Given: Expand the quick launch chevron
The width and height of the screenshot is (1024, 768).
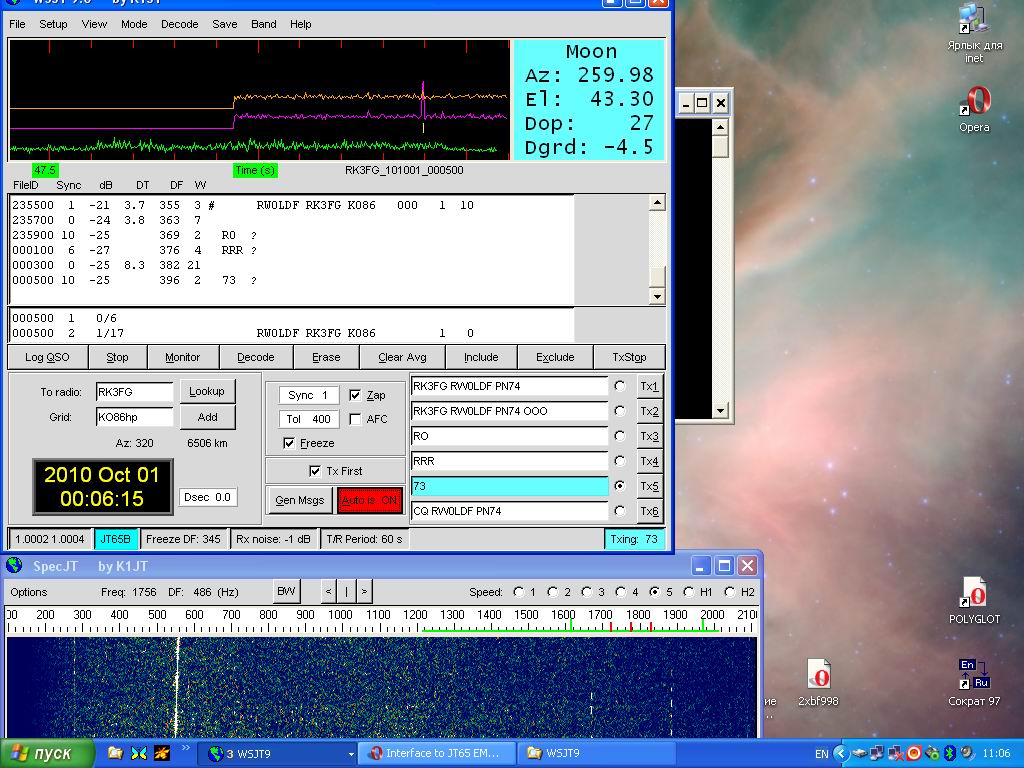Looking at the screenshot, I should click(185, 748).
